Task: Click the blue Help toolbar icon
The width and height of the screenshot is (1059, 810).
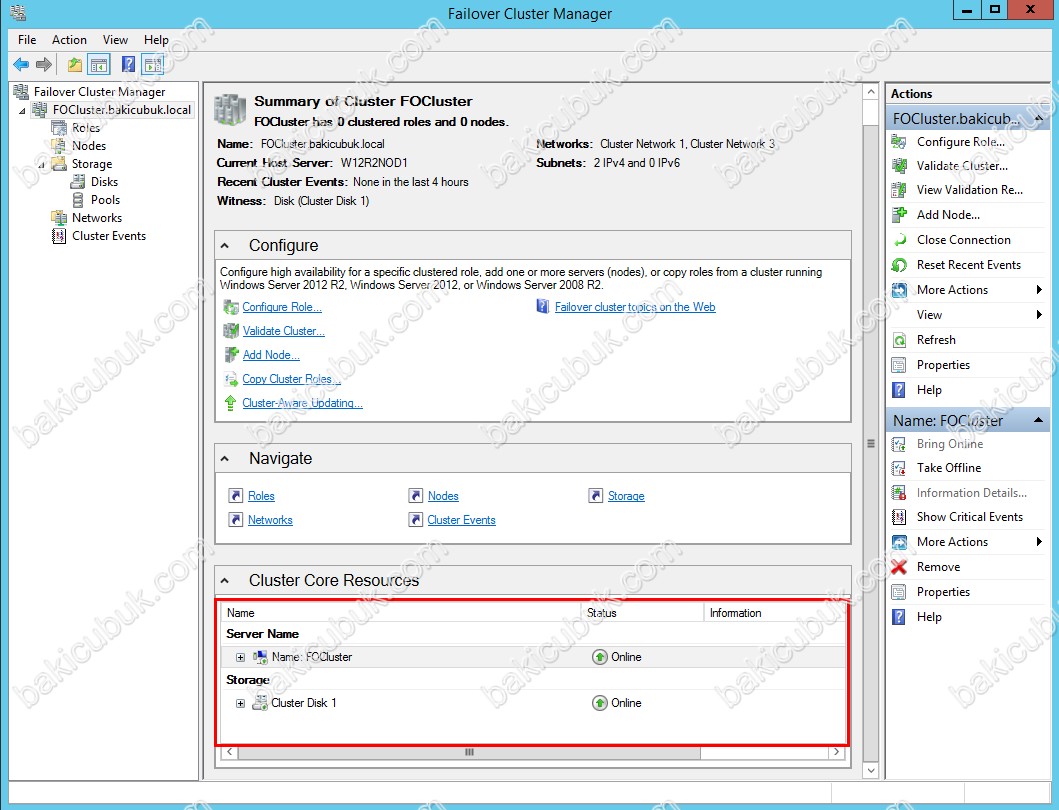Action: pyautogui.click(x=128, y=65)
